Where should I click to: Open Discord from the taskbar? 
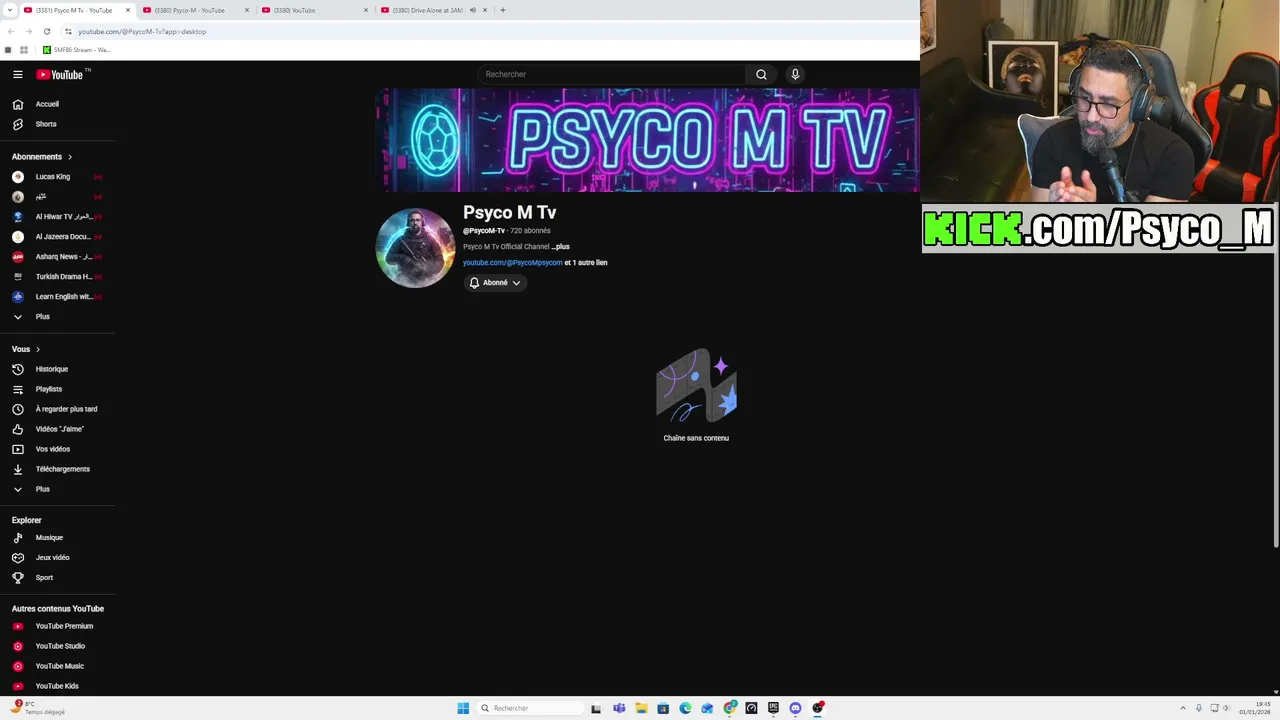click(x=795, y=708)
